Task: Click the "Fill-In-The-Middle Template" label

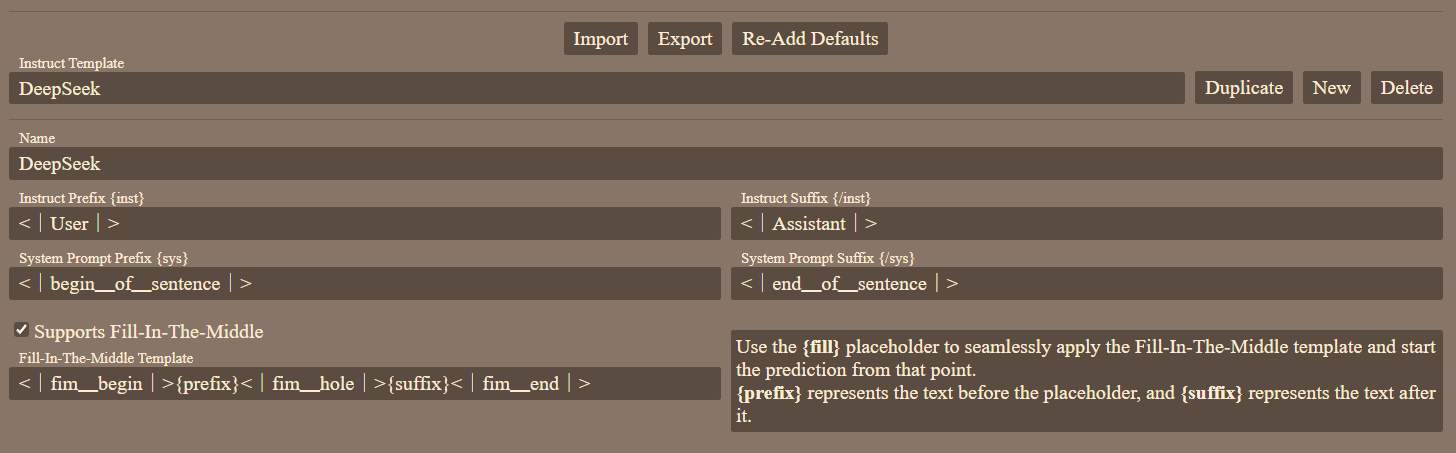Action: [x=106, y=357]
